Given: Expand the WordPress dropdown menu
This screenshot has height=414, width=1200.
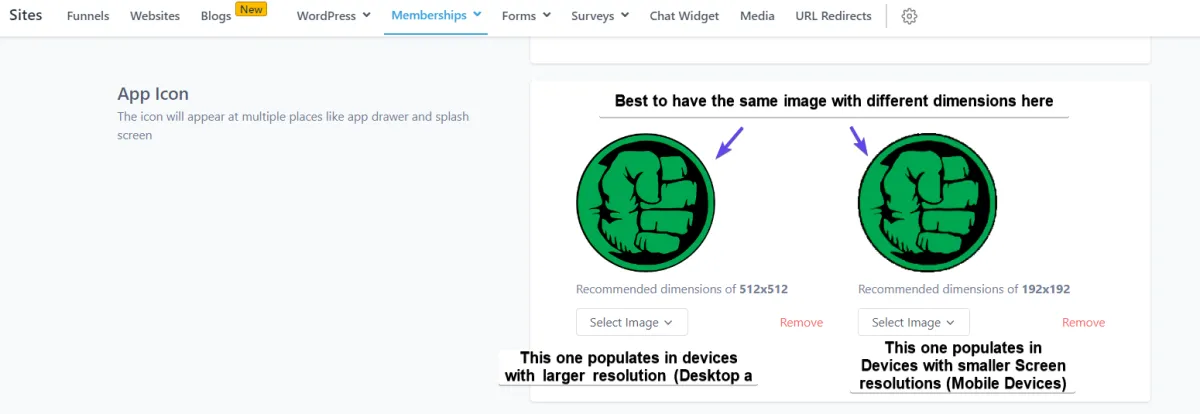Looking at the screenshot, I should coord(334,16).
